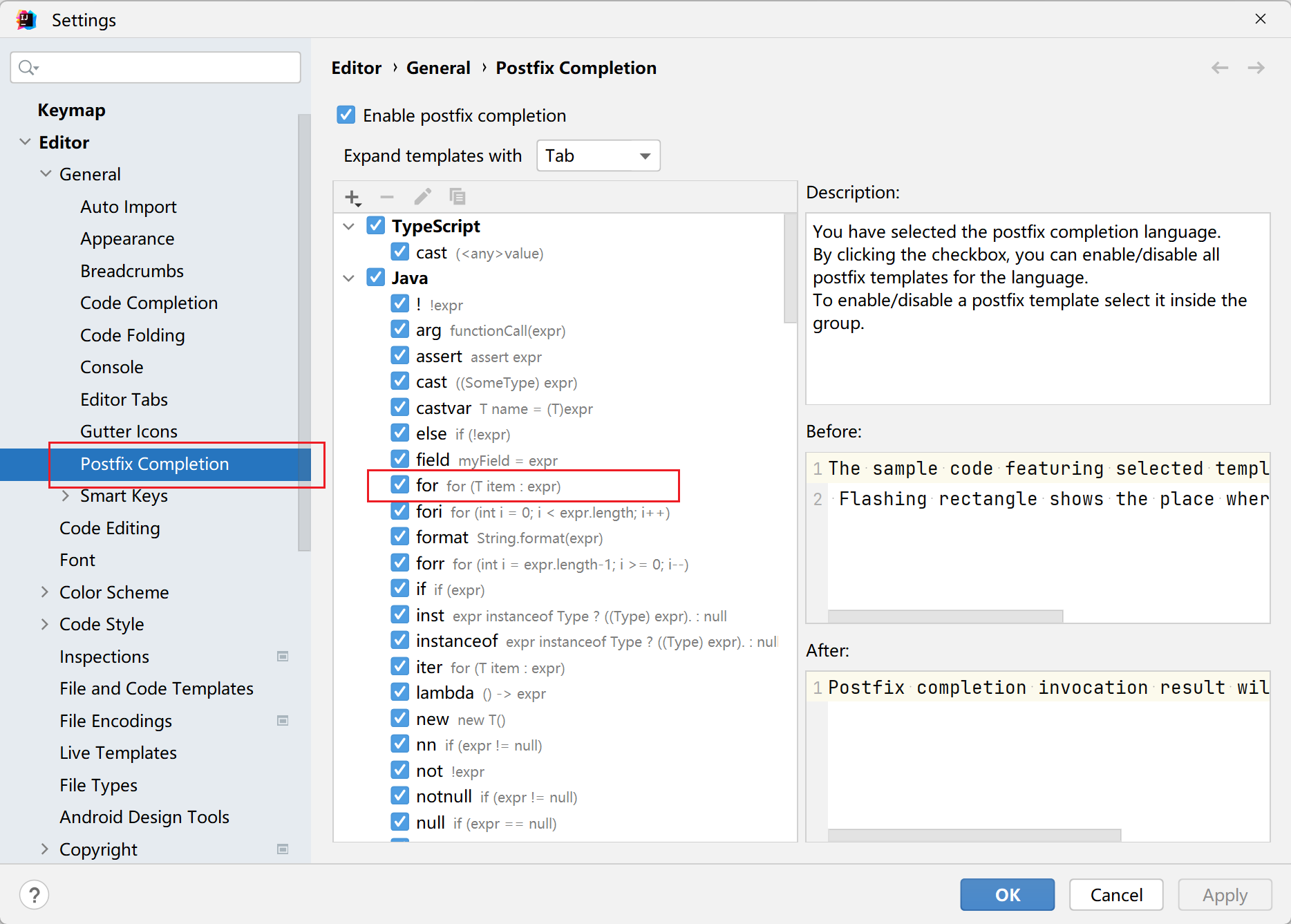Image resolution: width=1291 pixels, height=924 pixels.
Task: Click the Cancel button
Action: [x=1115, y=895]
